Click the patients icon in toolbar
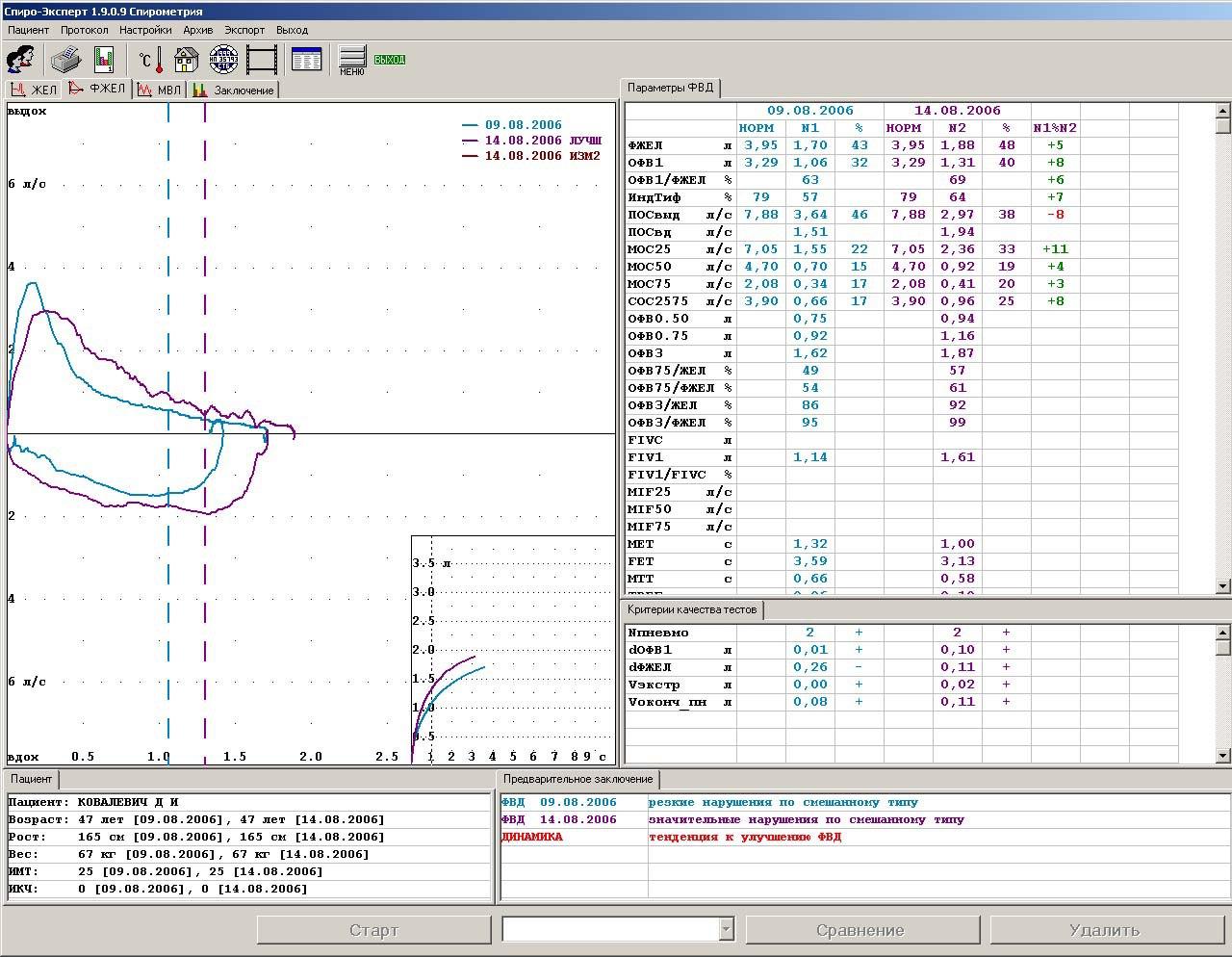 [21, 60]
